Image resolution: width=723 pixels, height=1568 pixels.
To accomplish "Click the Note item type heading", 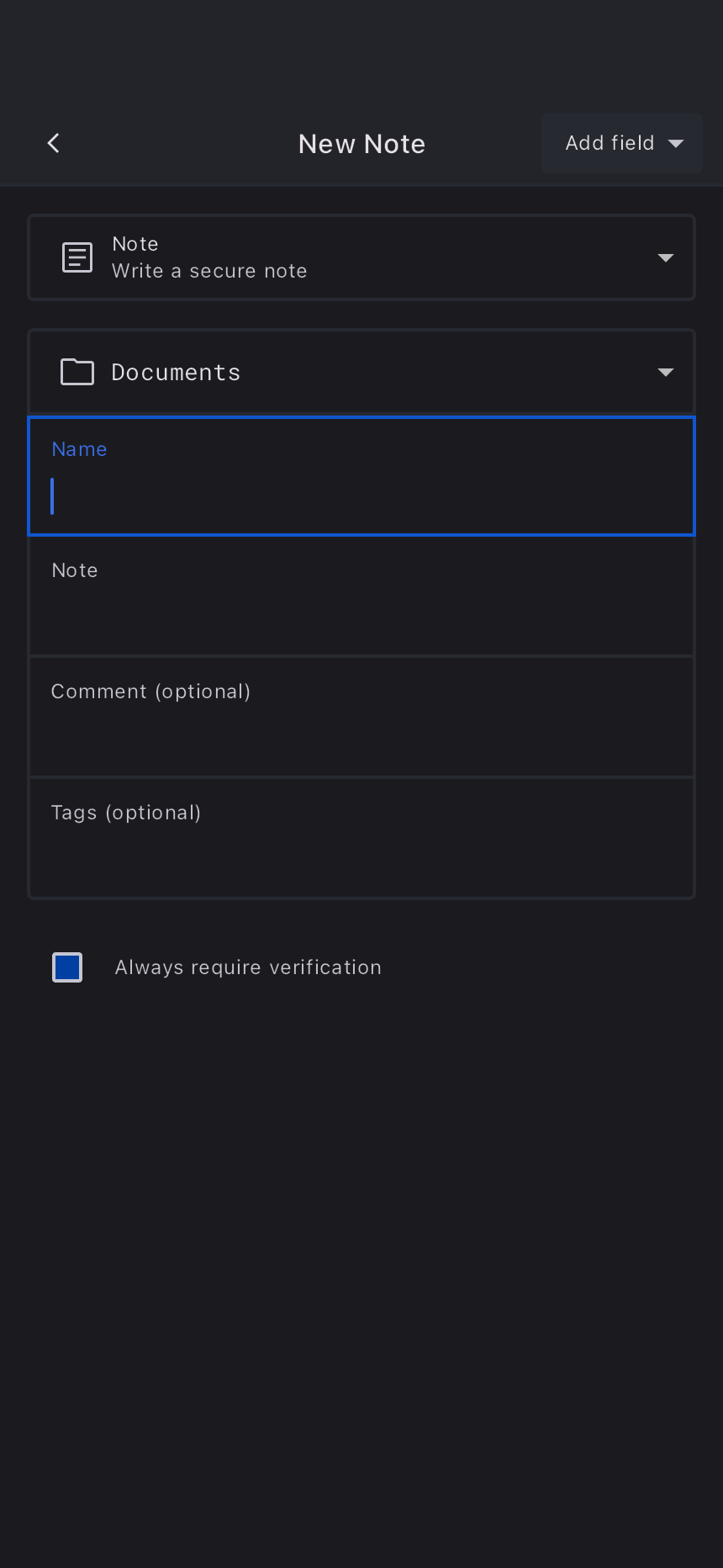I will pos(135,244).
